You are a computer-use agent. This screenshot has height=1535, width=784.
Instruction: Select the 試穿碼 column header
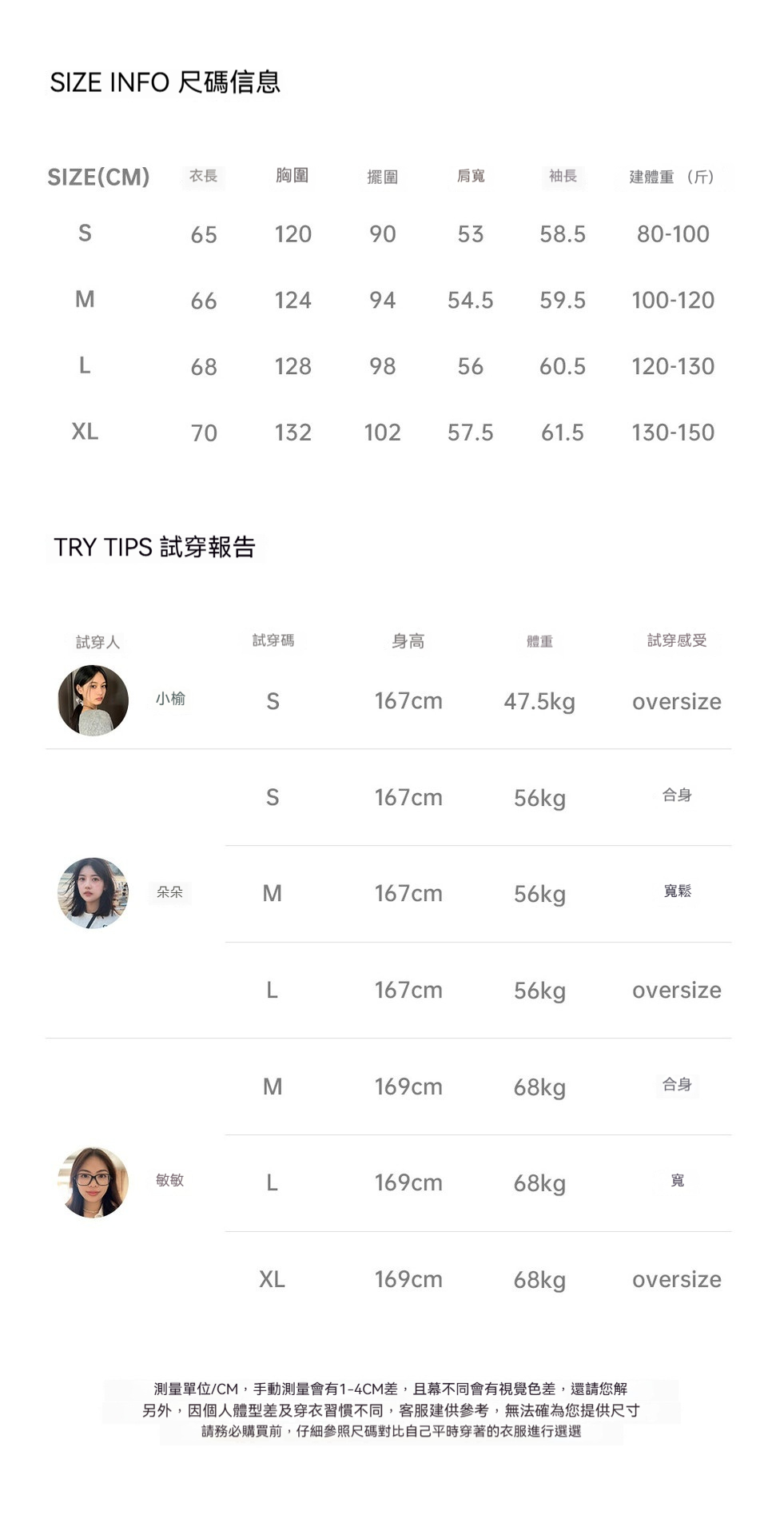tap(273, 640)
